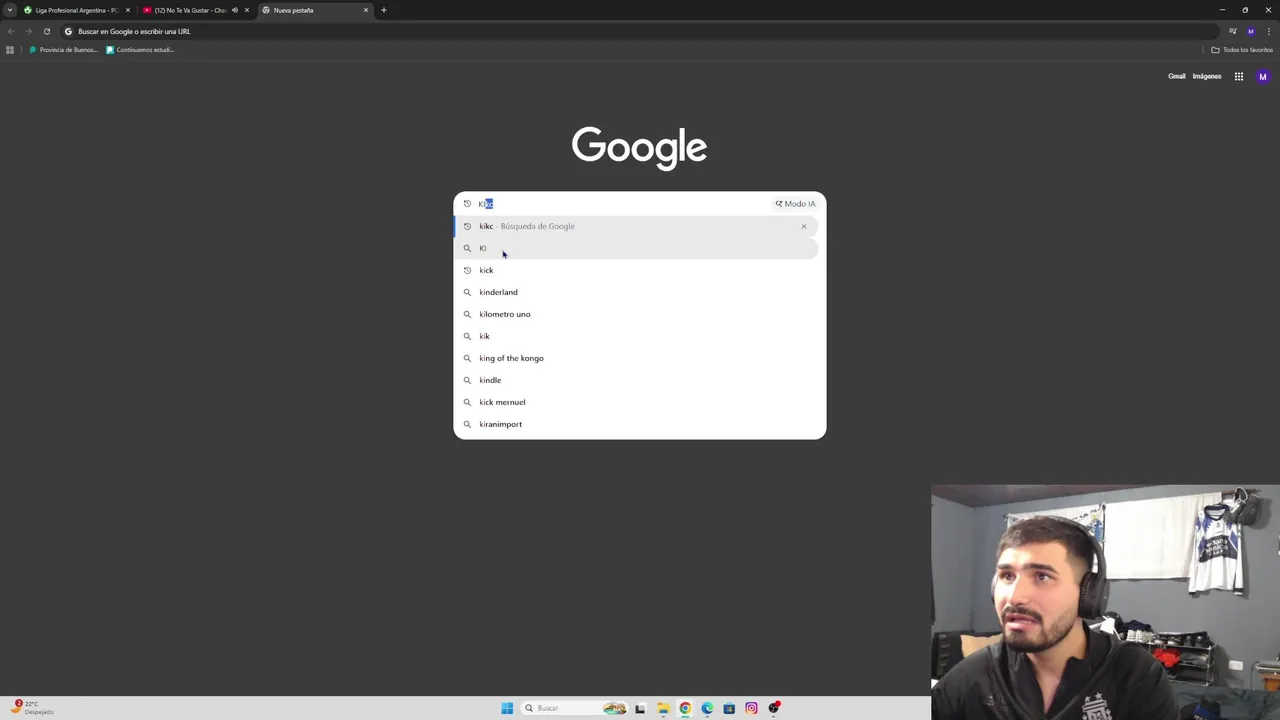Open the apps grid shortcut in bookmarks bar

[x=10, y=50]
